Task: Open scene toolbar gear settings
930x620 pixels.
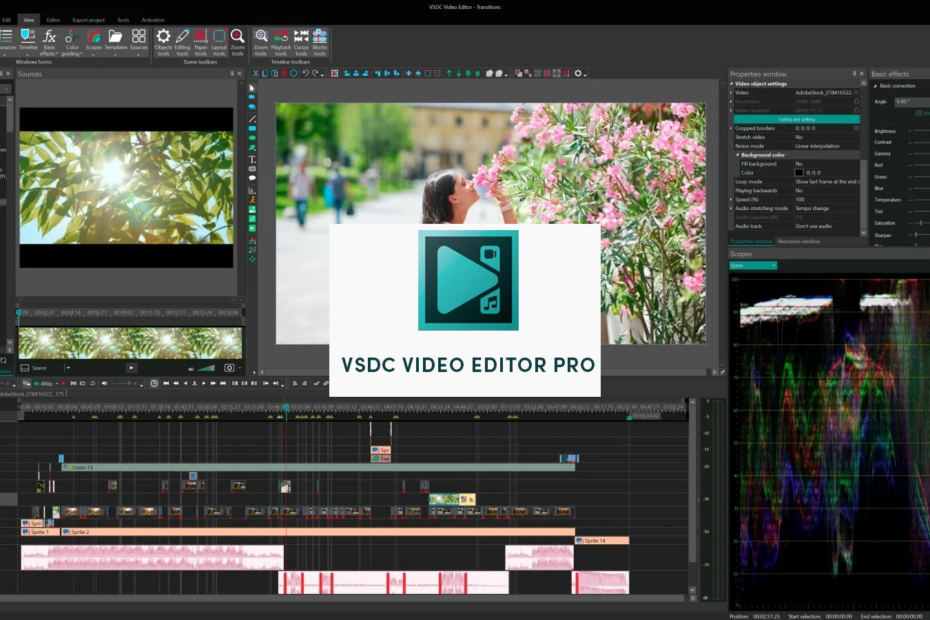Action: [578, 74]
